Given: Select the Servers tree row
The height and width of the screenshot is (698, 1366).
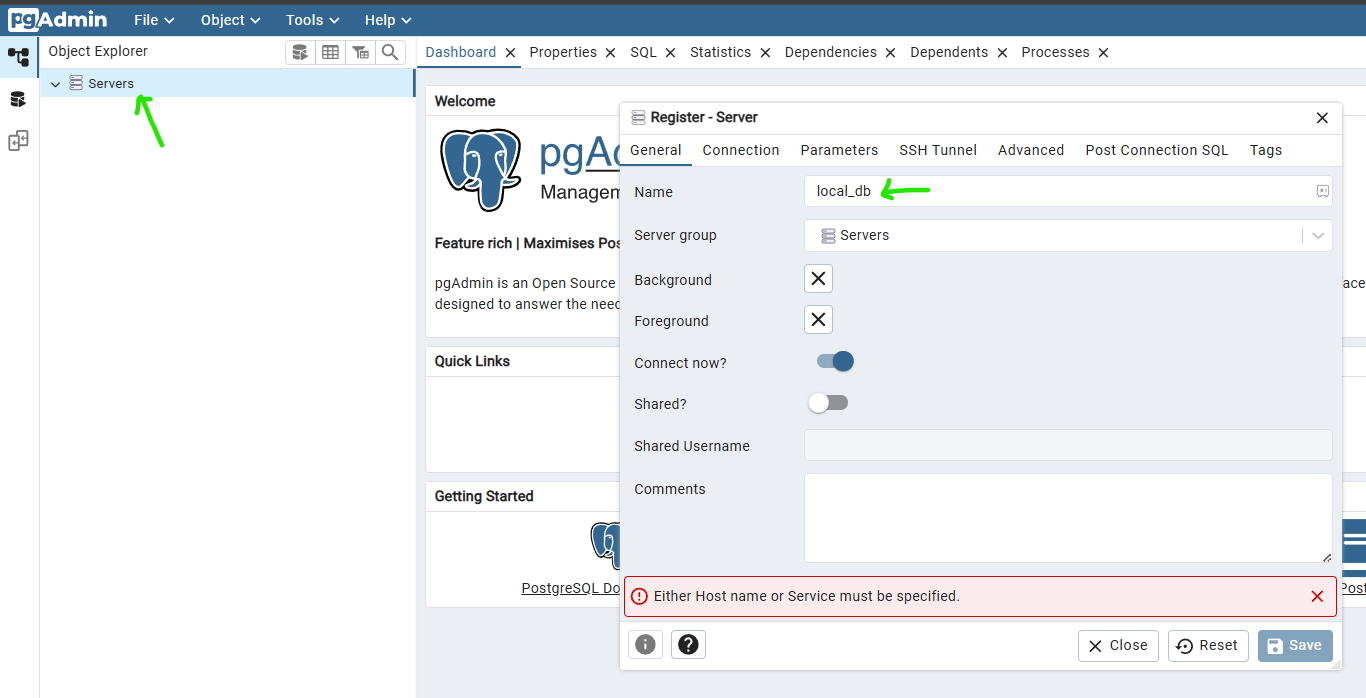Looking at the screenshot, I should tap(227, 83).
